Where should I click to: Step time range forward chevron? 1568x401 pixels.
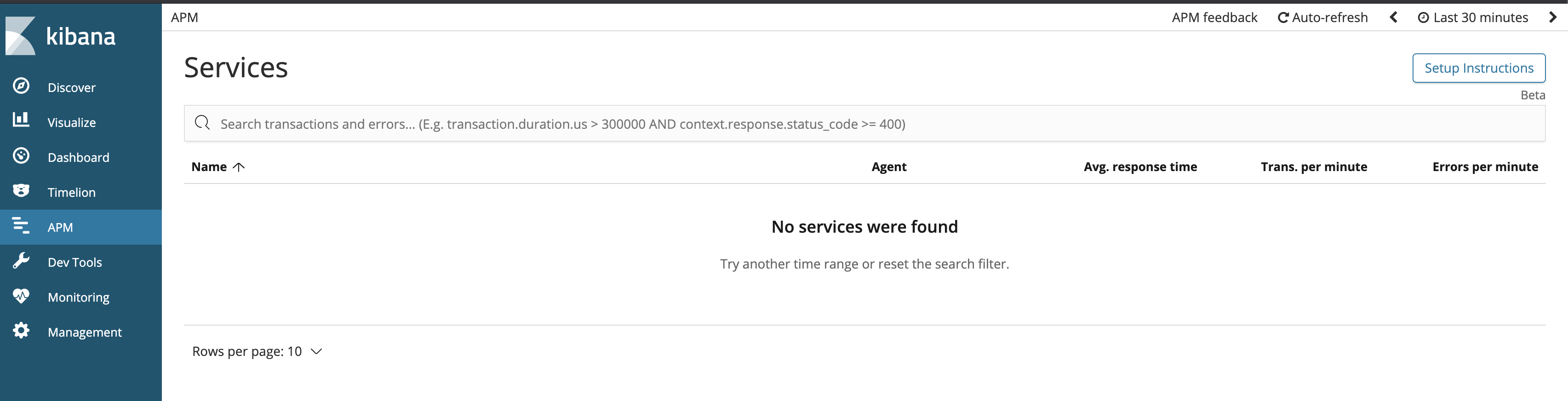click(1553, 17)
